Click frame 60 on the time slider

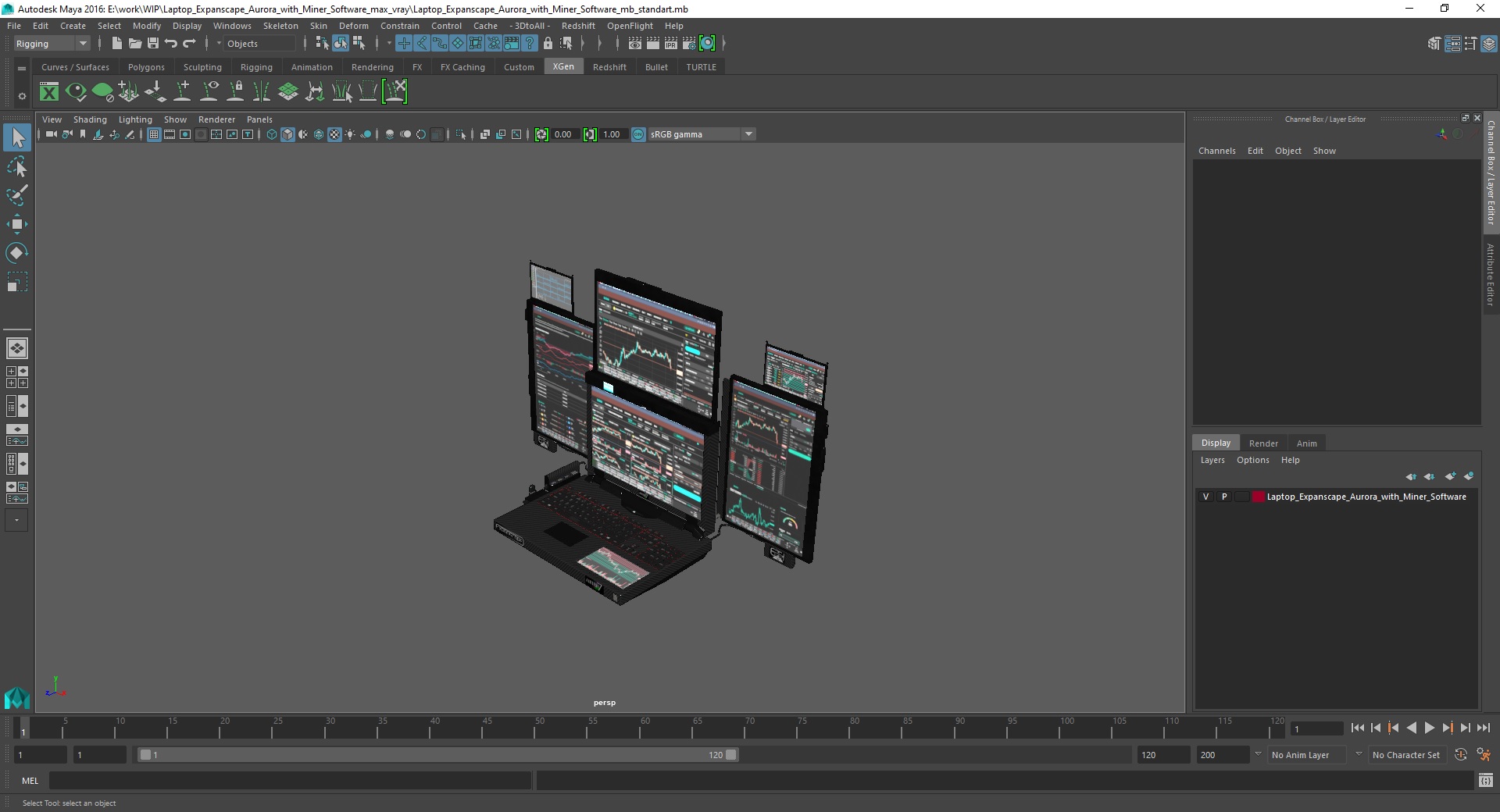pyautogui.click(x=639, y=728)
